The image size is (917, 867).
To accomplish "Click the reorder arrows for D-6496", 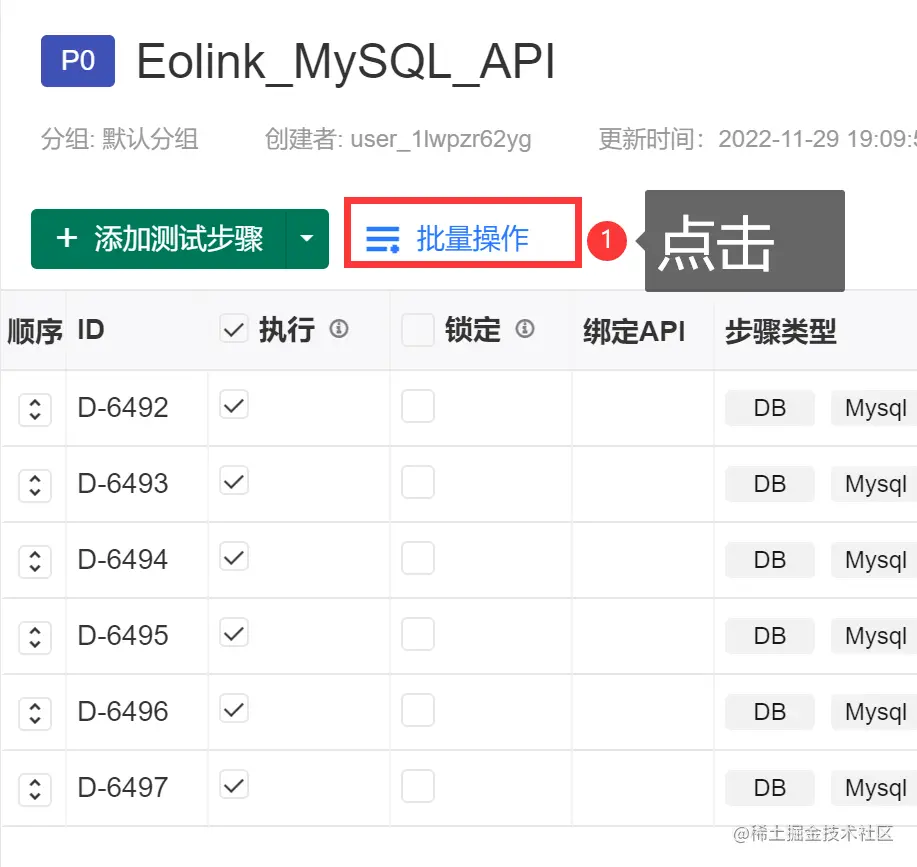I will [x=35, y=713].
